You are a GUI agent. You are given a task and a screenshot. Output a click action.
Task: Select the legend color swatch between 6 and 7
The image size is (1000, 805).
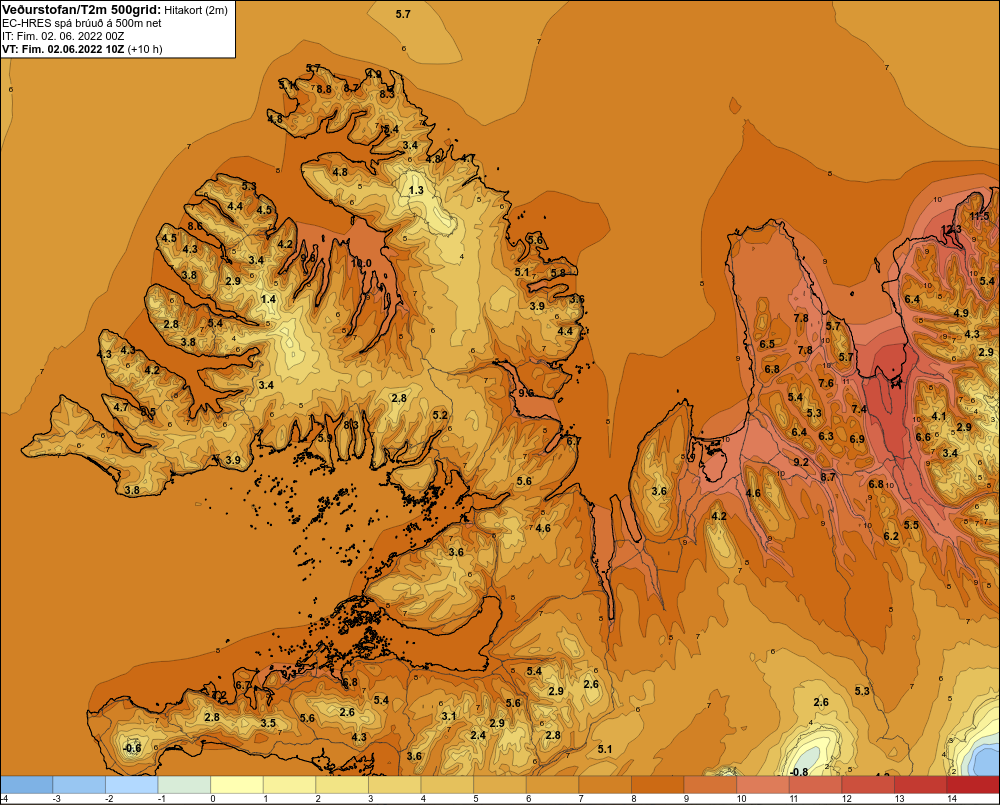coord(552,785)
